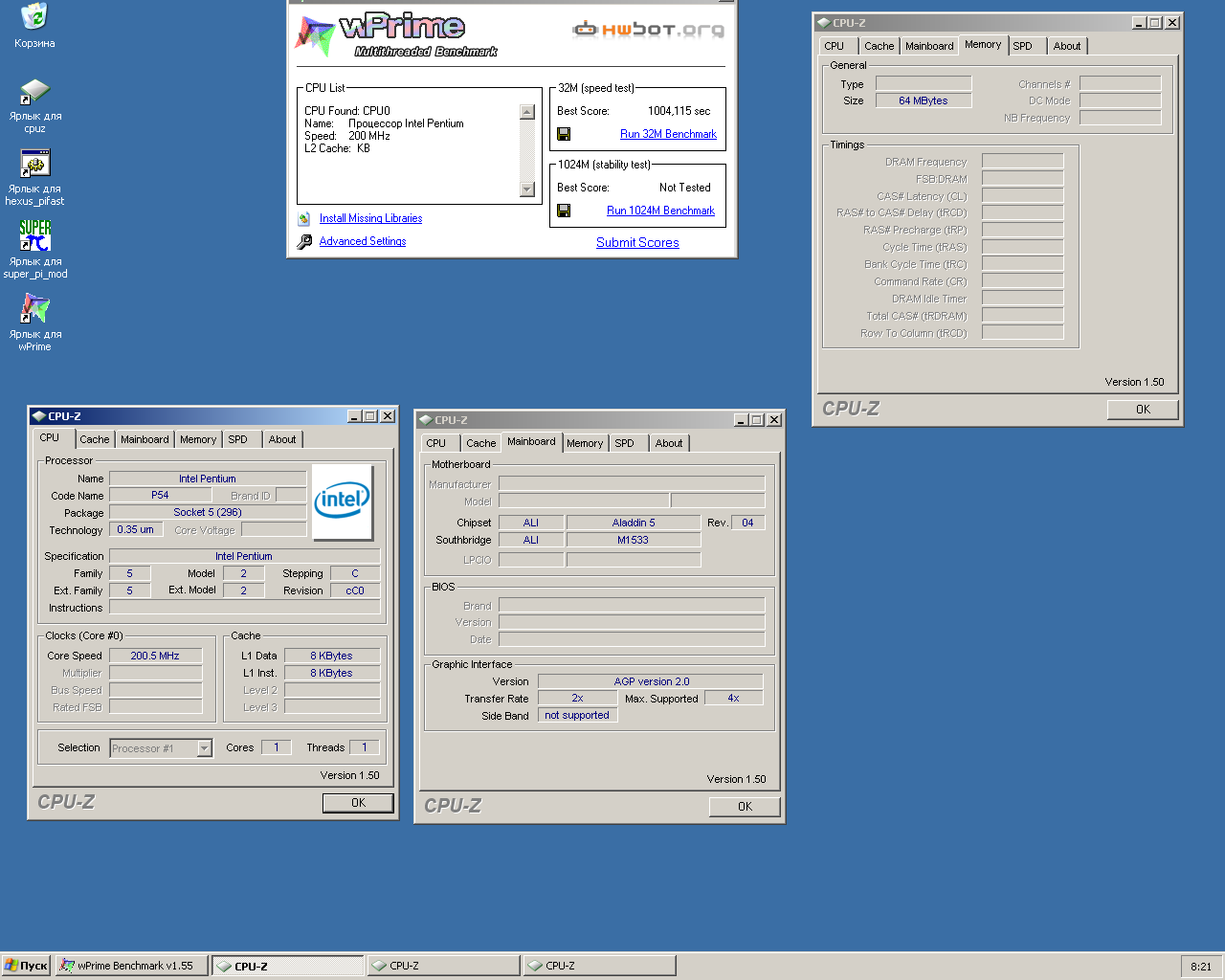Click the Chipset model Aladdin 5

634,523
